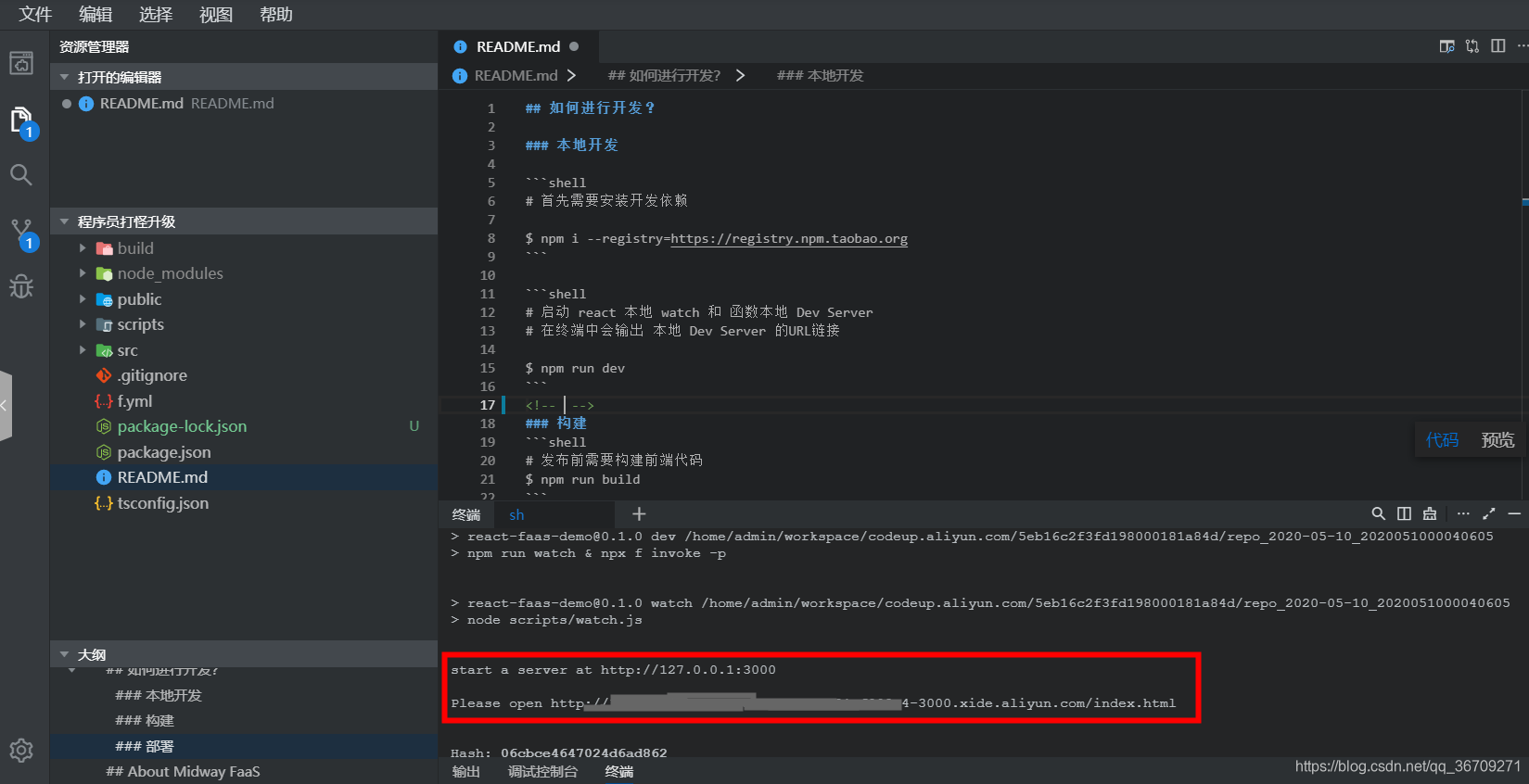
Task: Open the Search view in activity bar
Action: [21, 175]
